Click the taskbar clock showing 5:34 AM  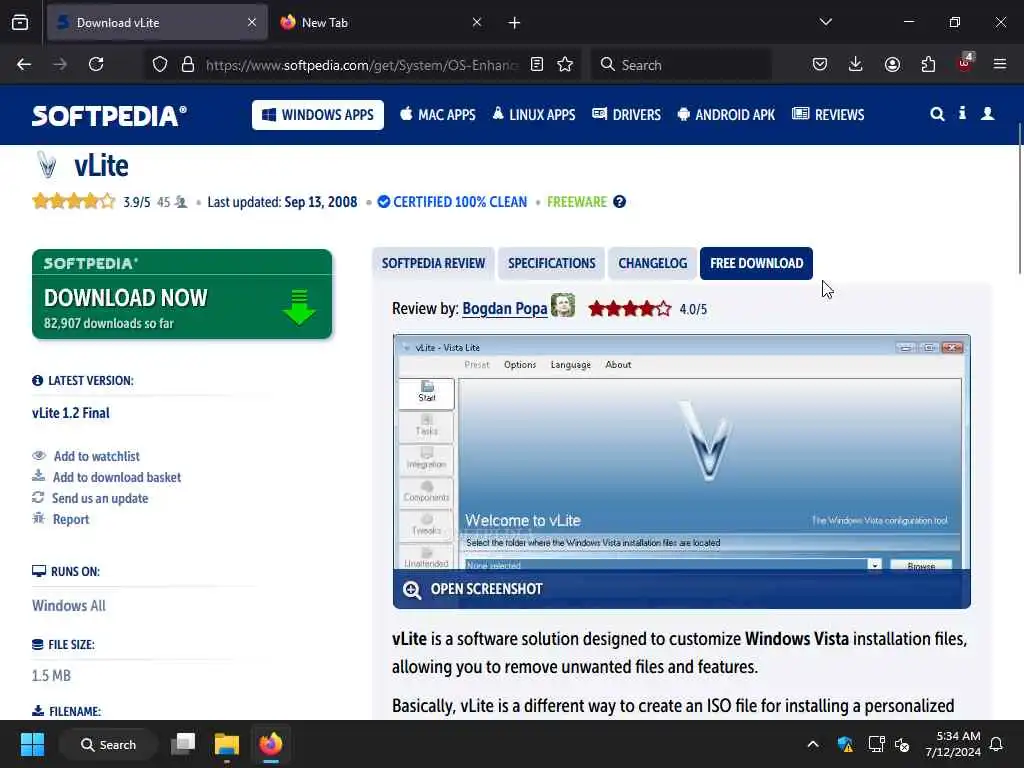(953, 744)
